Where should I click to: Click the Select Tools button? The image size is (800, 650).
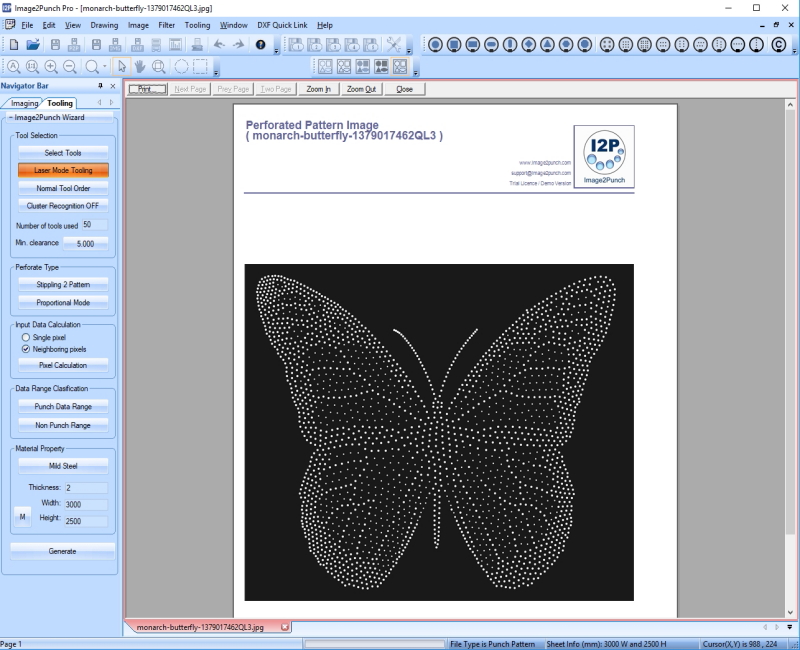point(63,153)
